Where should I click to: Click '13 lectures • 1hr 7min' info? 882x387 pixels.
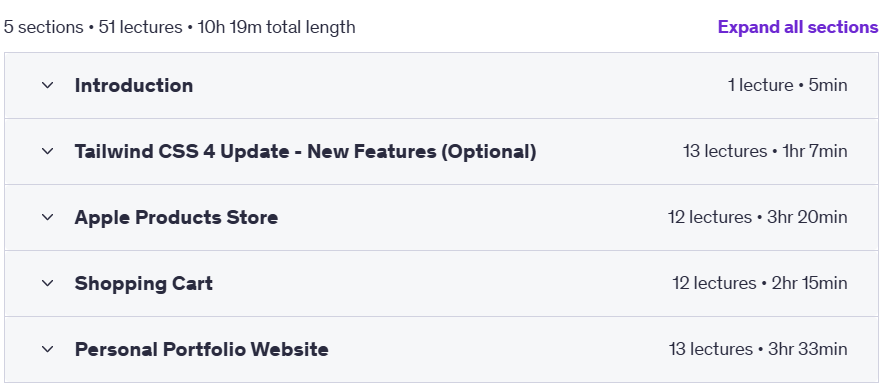765,151
